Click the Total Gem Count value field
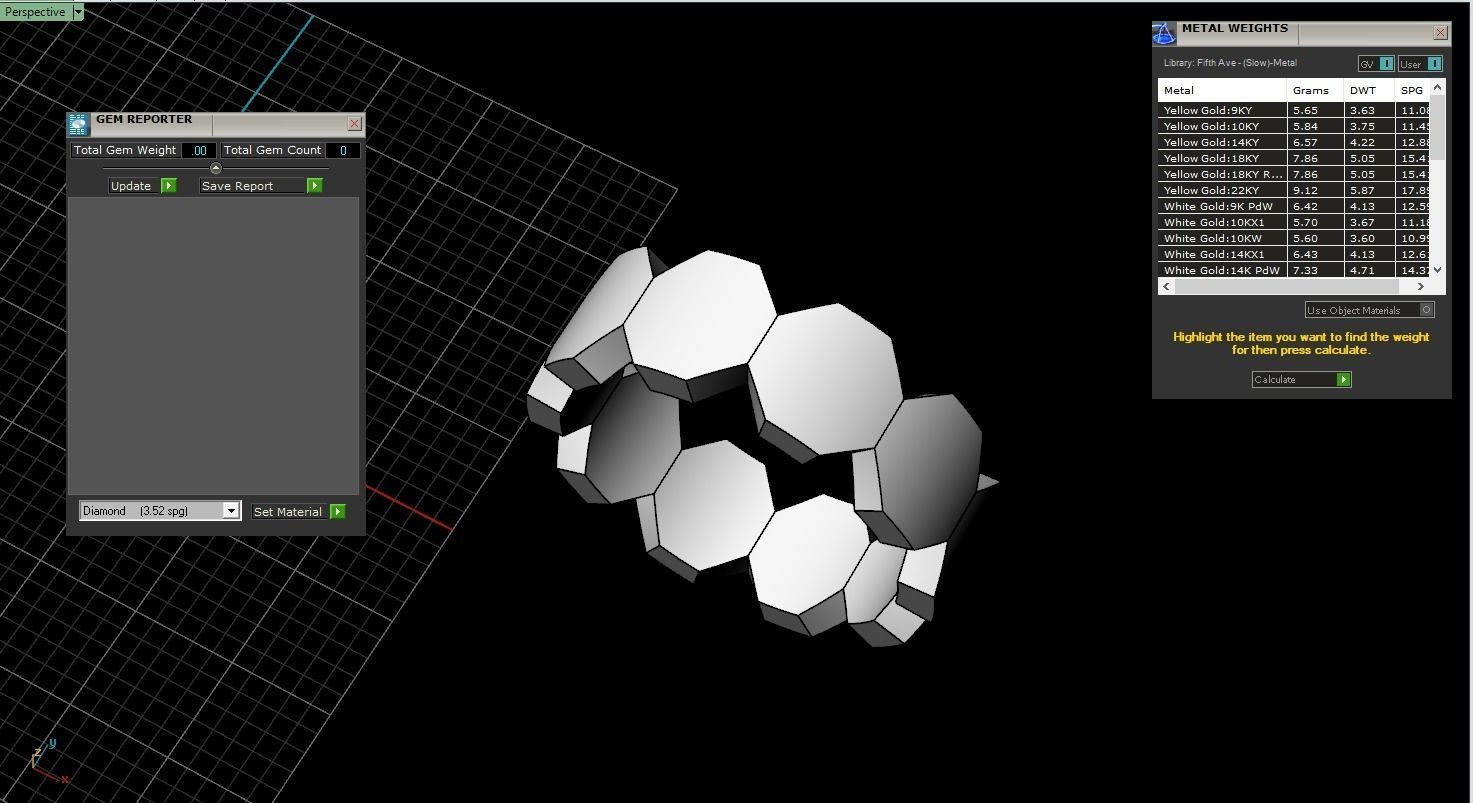Viewport: 1473px width, 803px height. 343,150
